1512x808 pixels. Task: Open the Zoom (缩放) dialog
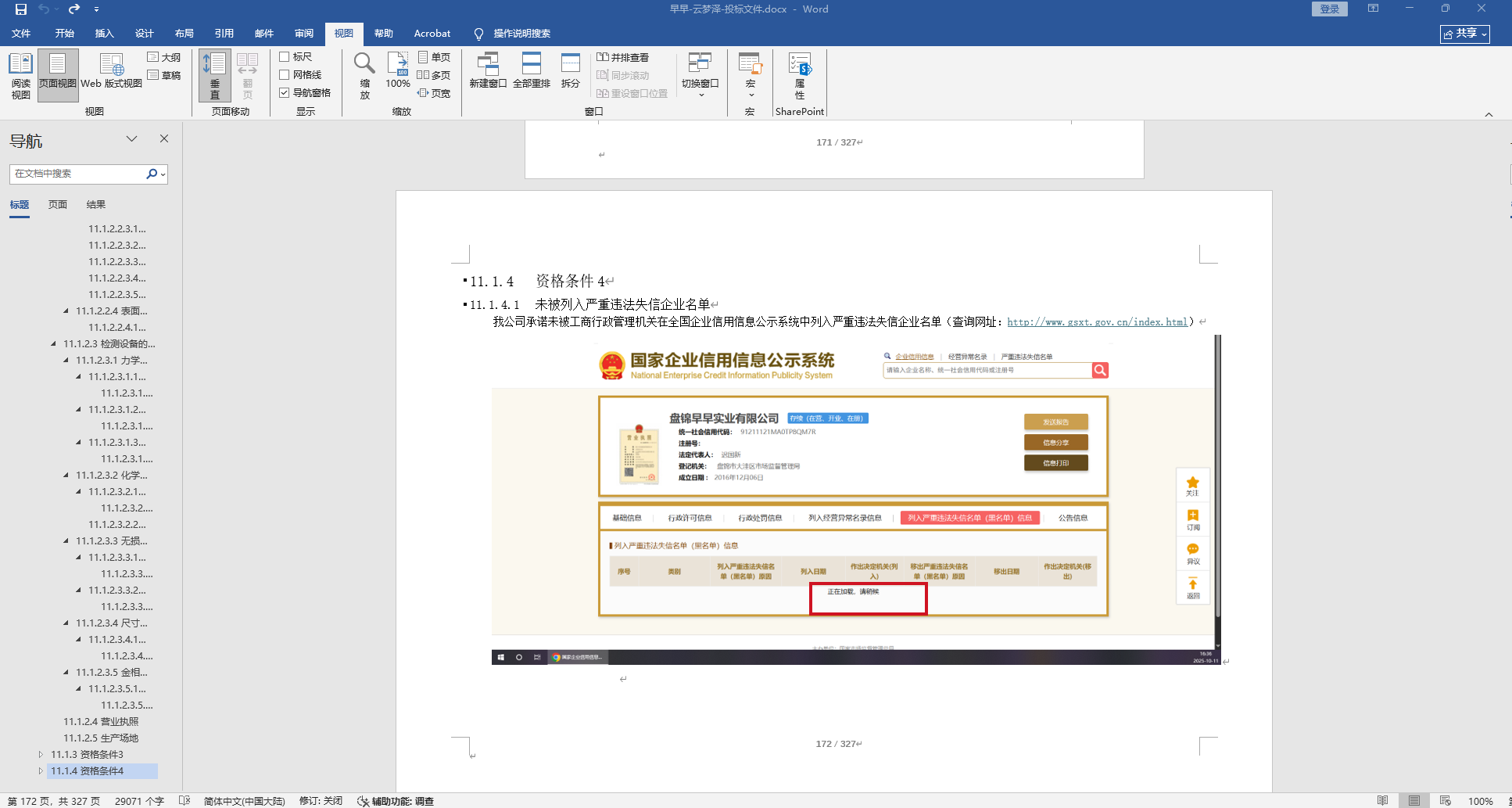click(x=364, y=76)
